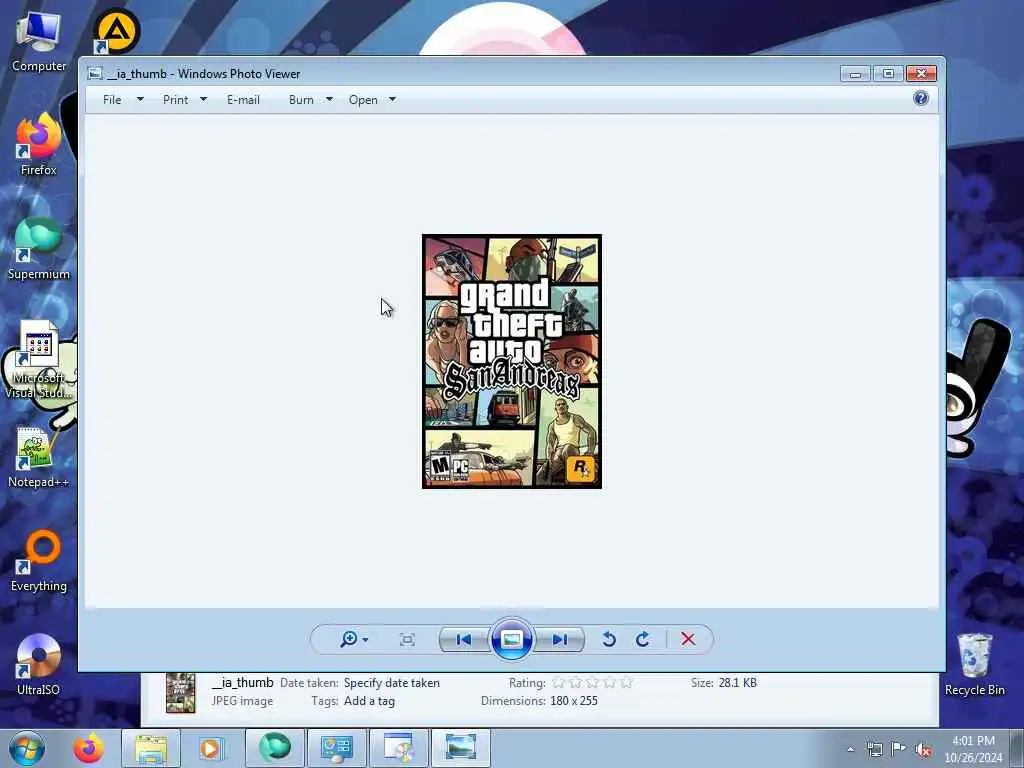Open the taskbar clock and date
The height and width of the screenshot is (768, 1024).
973,749
